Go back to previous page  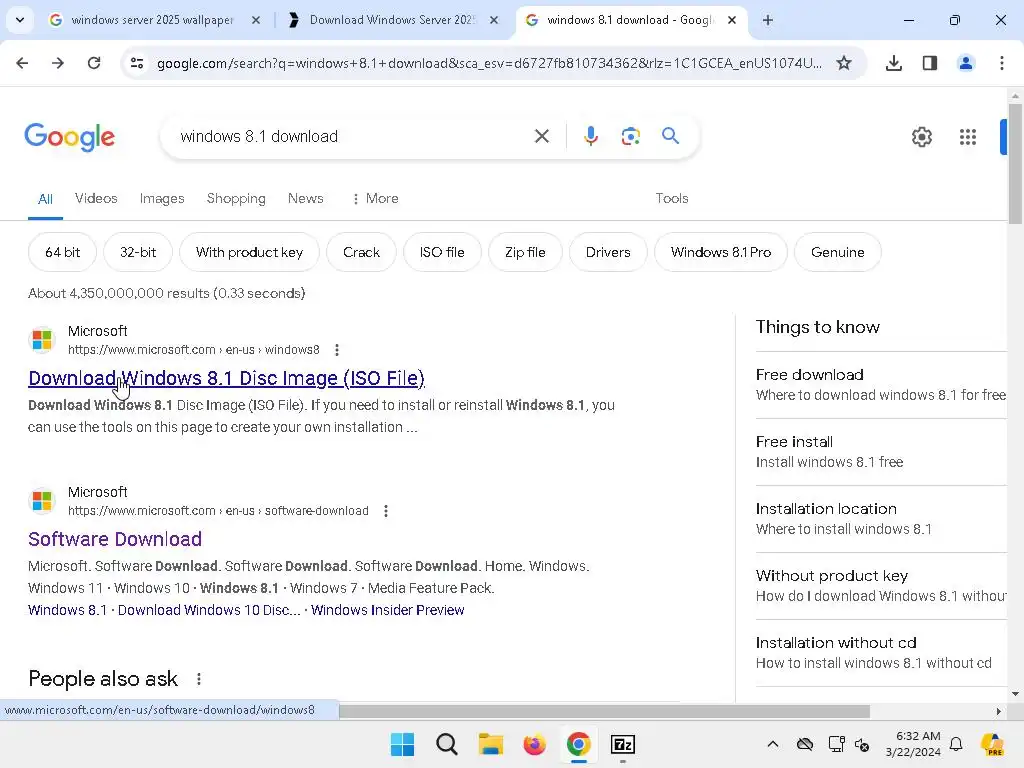[22, 63]
